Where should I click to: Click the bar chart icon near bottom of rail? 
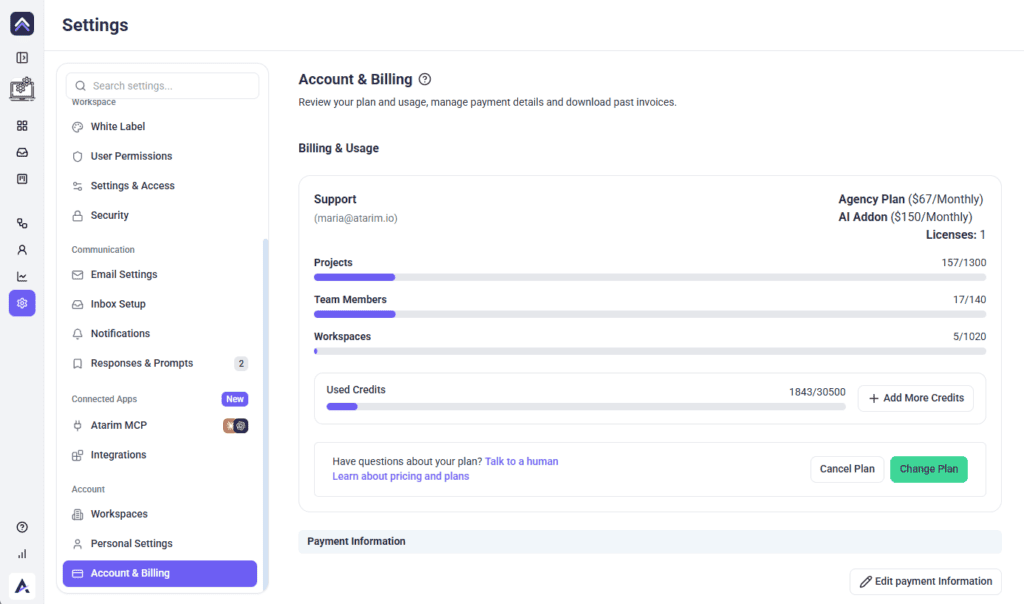coord(22,554)
